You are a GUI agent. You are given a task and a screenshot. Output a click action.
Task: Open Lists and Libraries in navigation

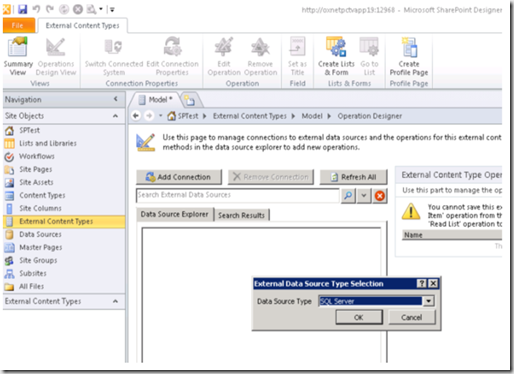pyautogui.click(x=64, y=143)
